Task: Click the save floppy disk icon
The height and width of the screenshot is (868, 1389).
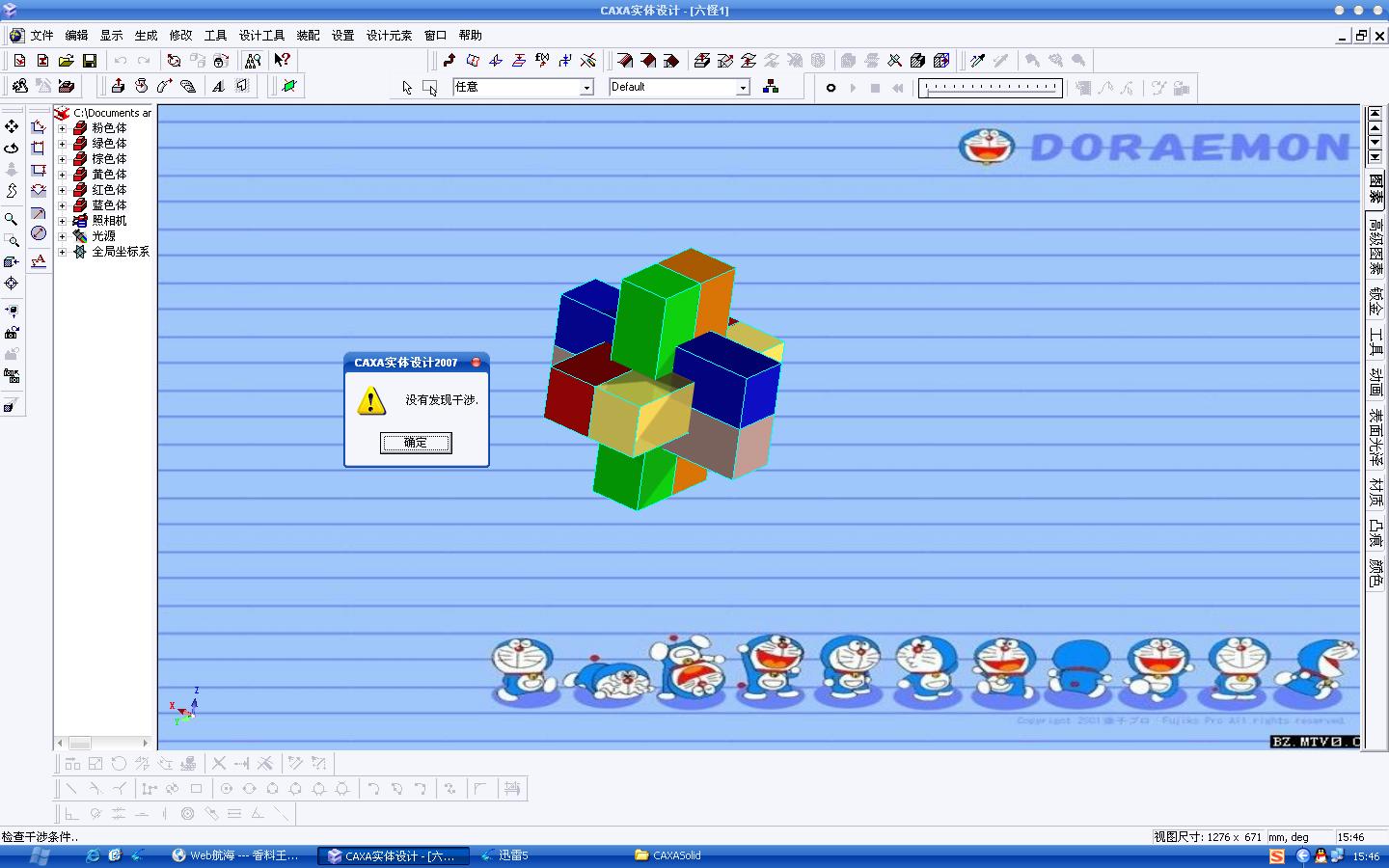Action: point(89,61)
